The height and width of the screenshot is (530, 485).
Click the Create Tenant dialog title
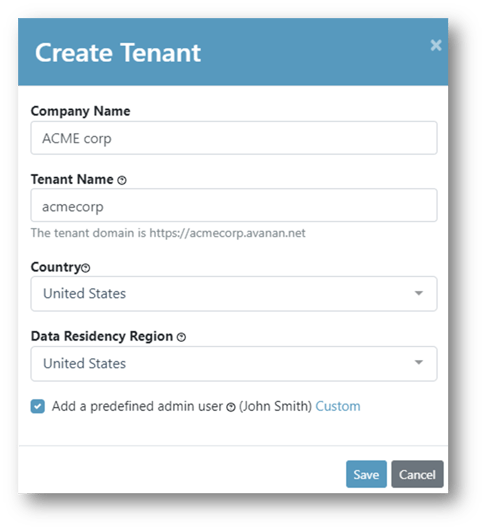[x=118, y=53]
